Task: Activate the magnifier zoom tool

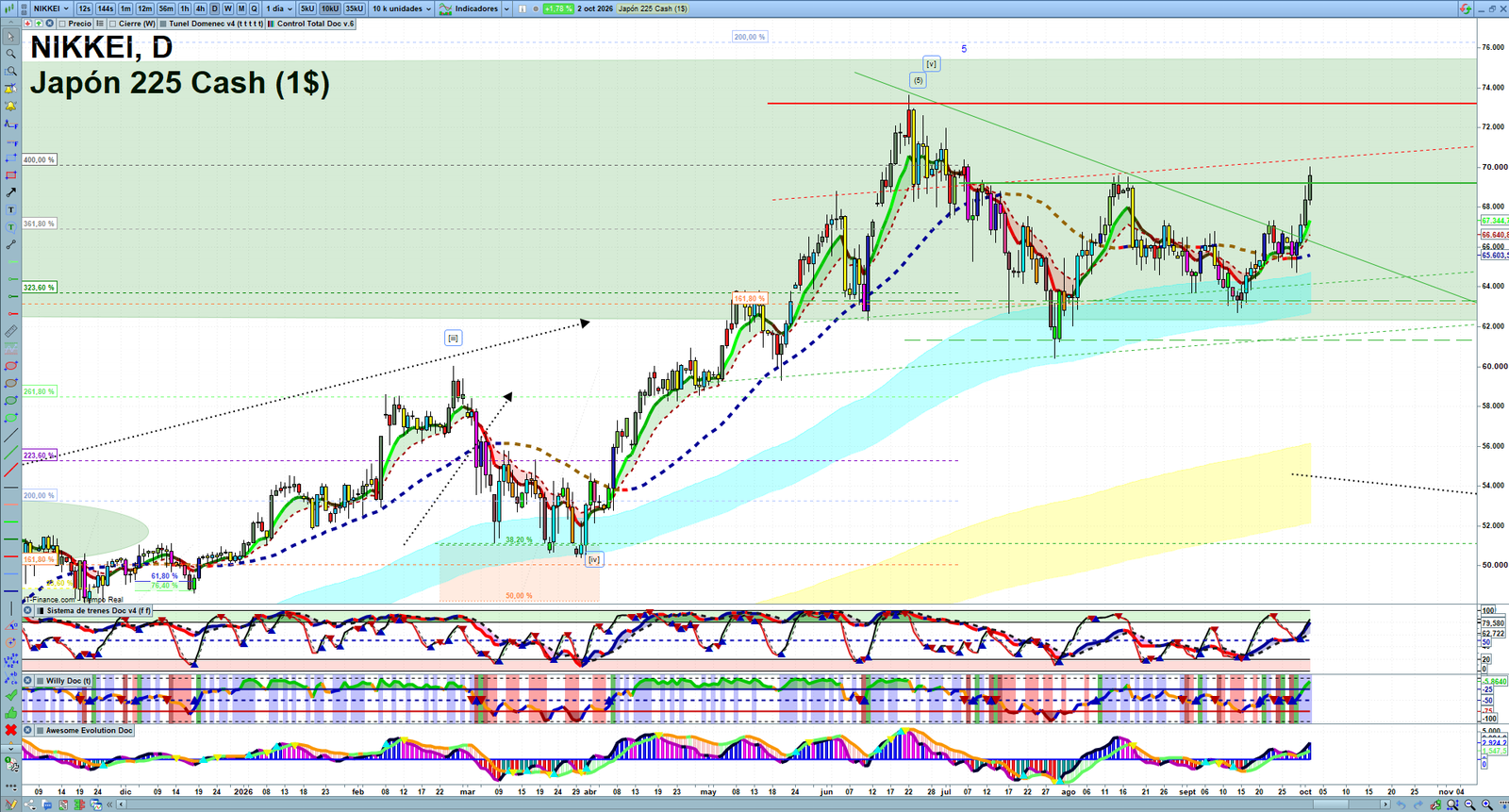Action: point(11,54)
